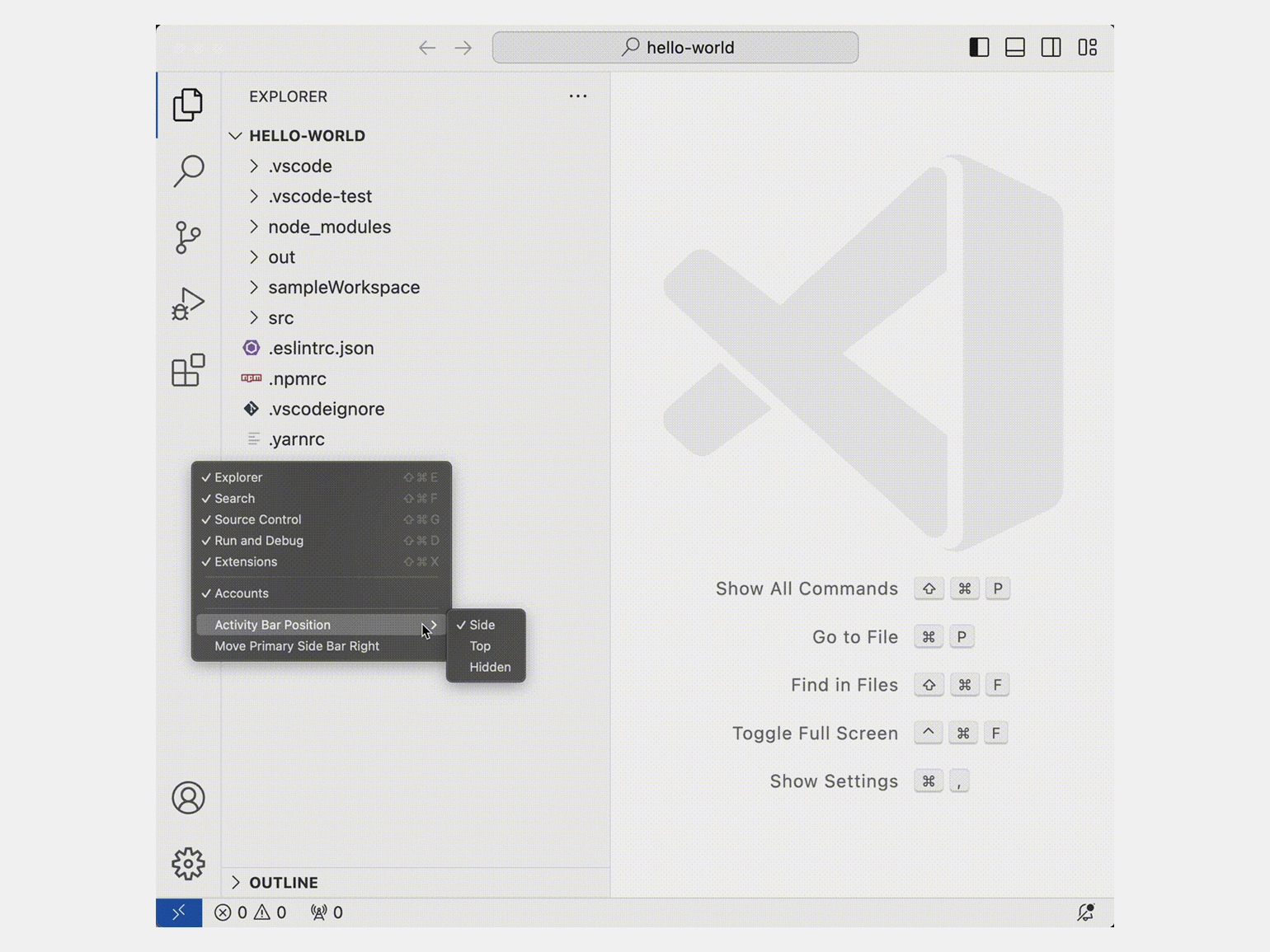Click the Show All Commands label
Image resolution: width=1270 pixels, height=952 pixels.
807,589
